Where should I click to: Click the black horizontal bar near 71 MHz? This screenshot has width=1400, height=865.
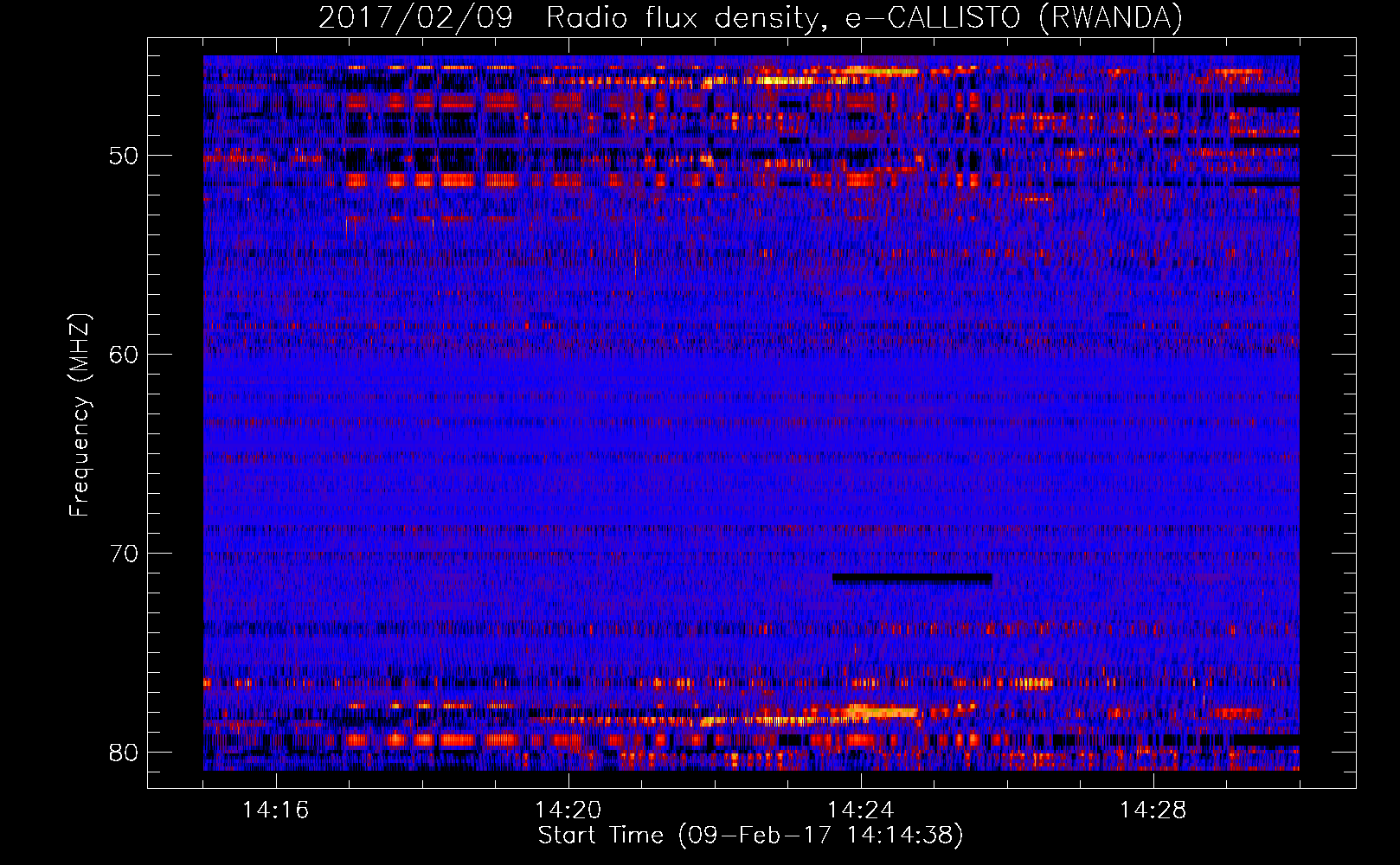tap(912, 578)
